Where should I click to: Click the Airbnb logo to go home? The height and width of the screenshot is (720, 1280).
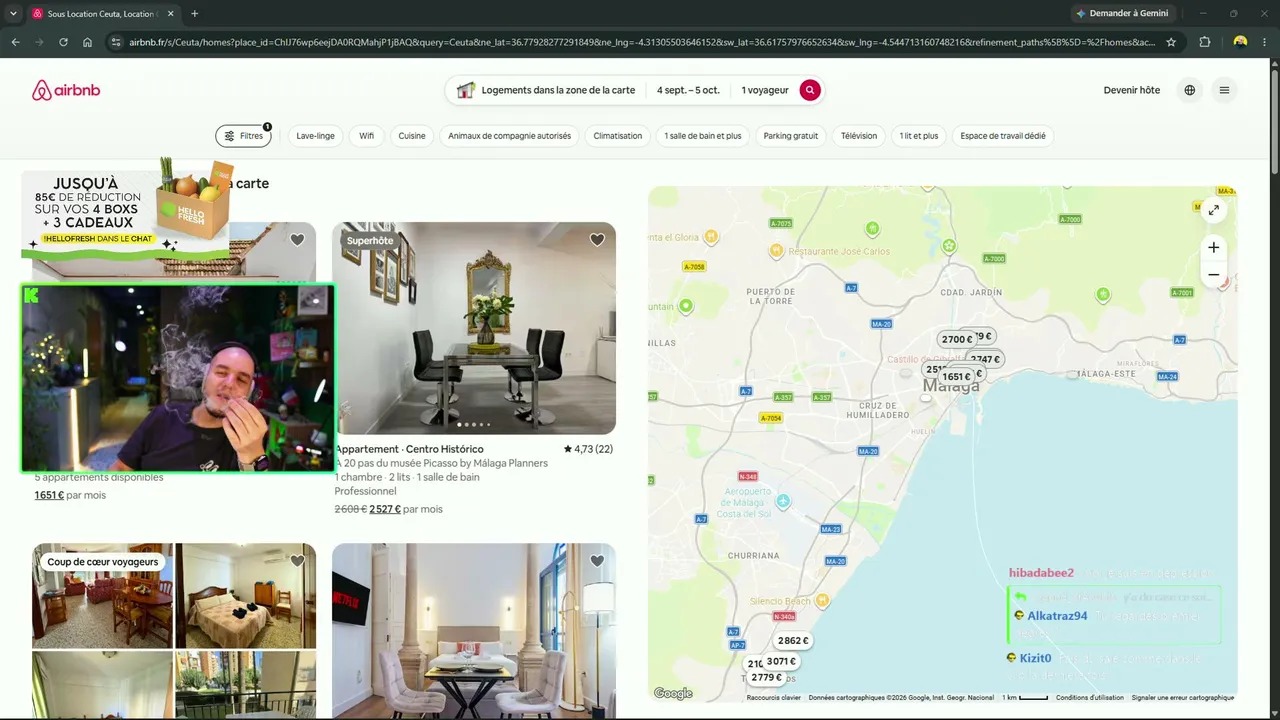66,90
